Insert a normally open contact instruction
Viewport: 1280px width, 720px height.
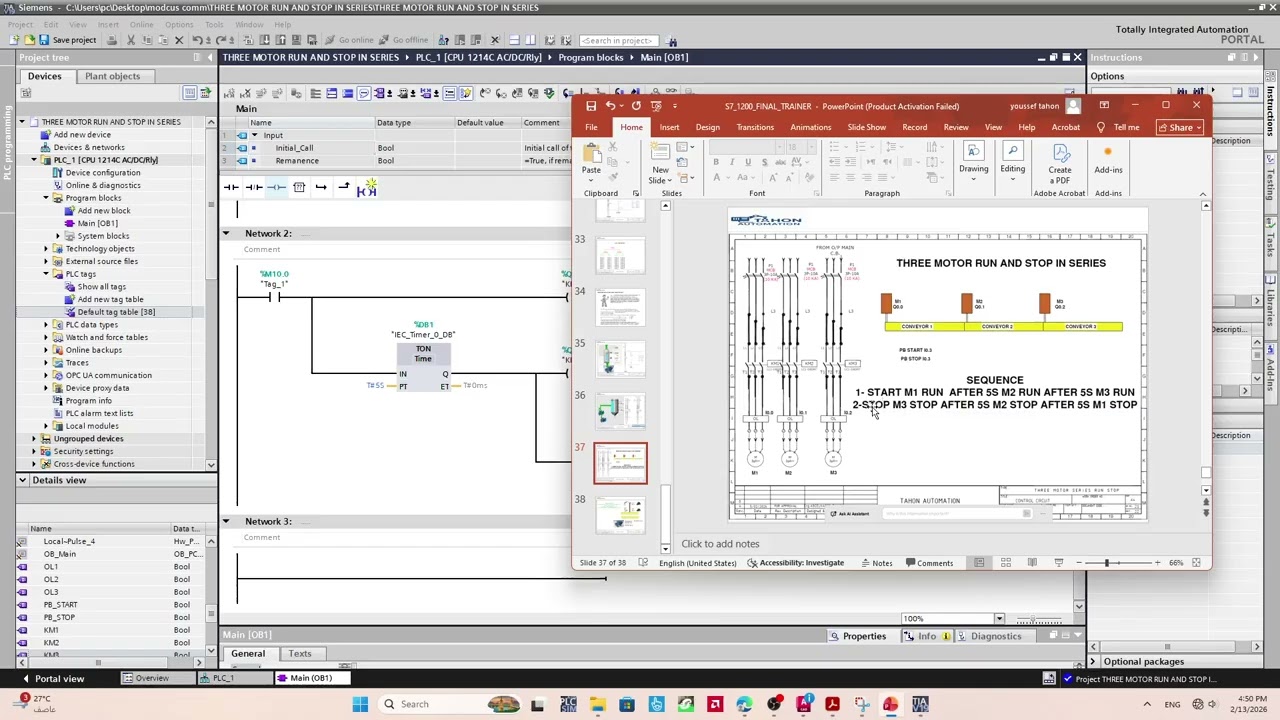pyautogui.click(x=231, y=187)
